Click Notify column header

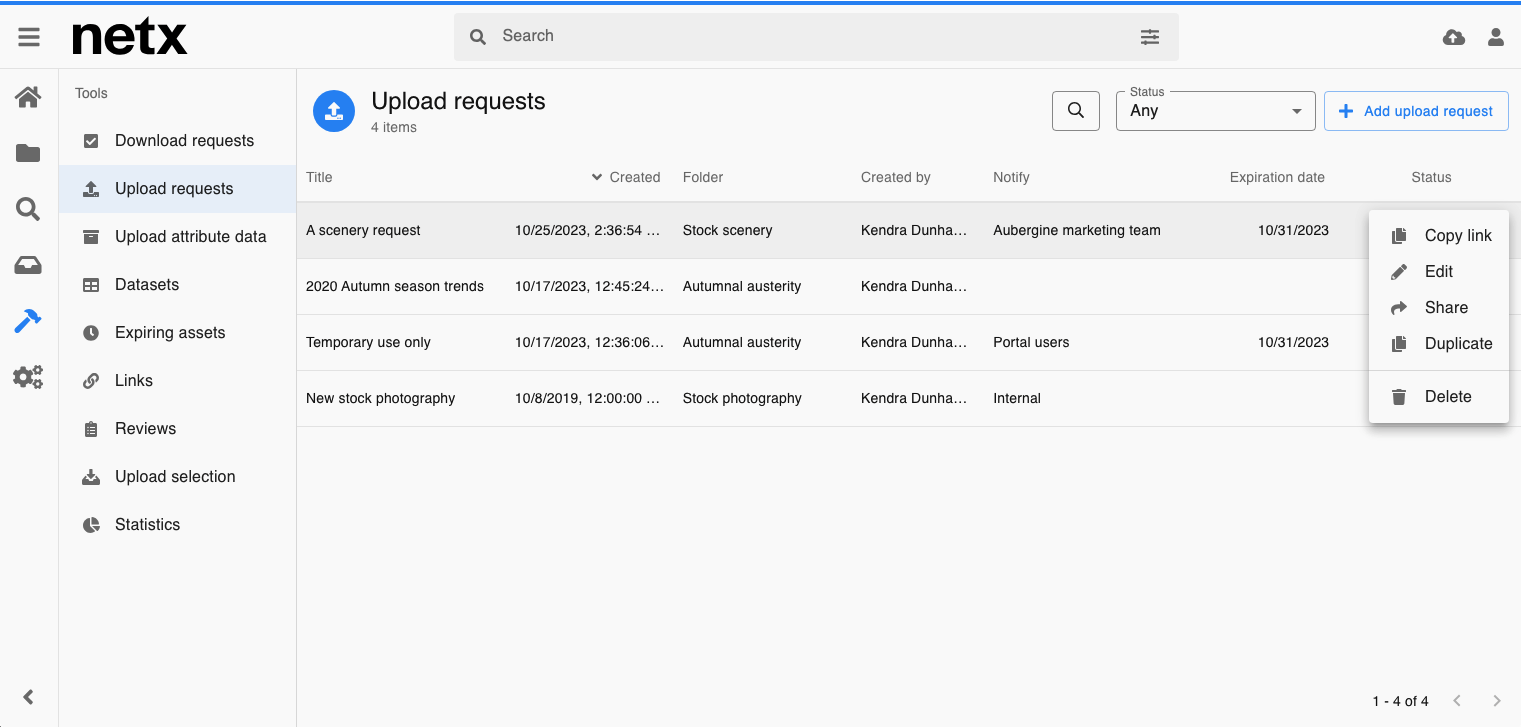1011,177
